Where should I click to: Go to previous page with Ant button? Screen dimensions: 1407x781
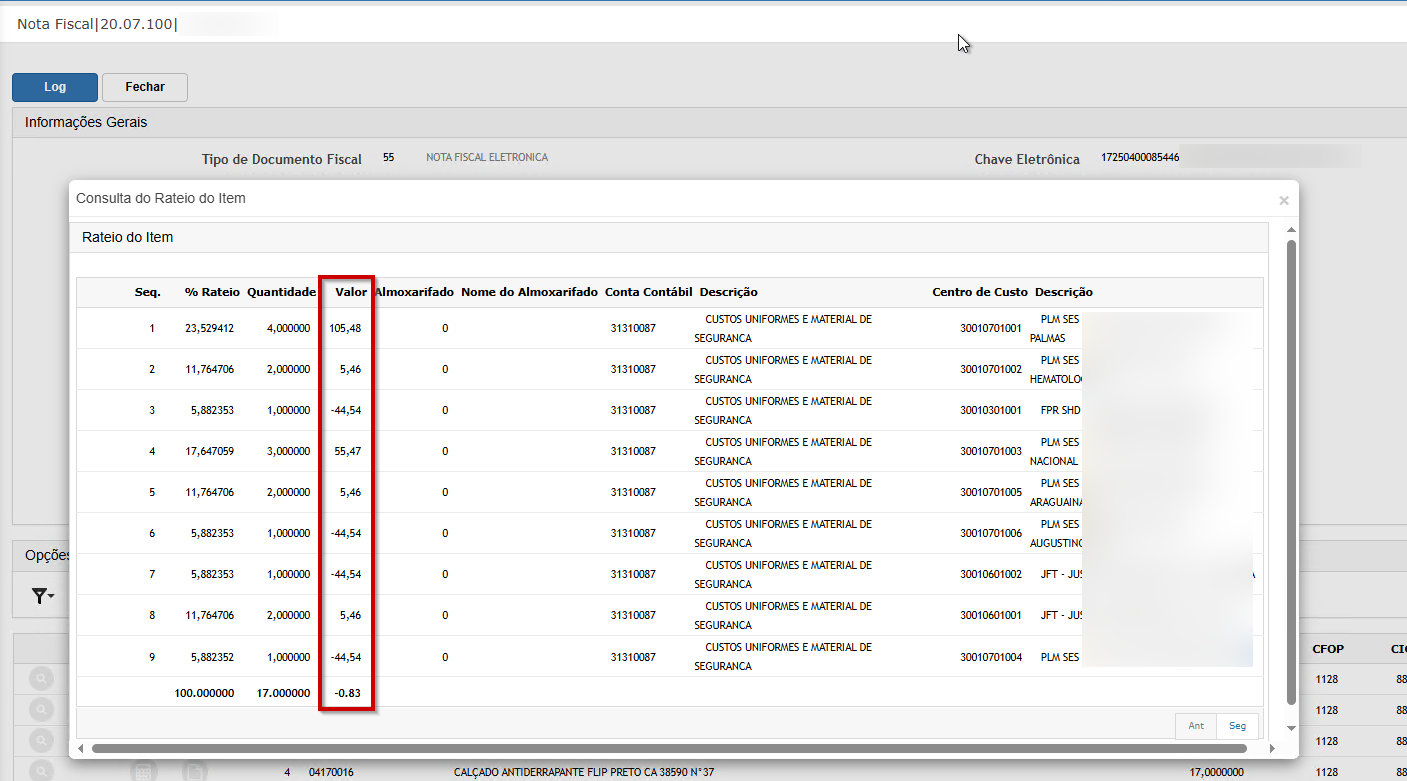[x=1196, y=726]
